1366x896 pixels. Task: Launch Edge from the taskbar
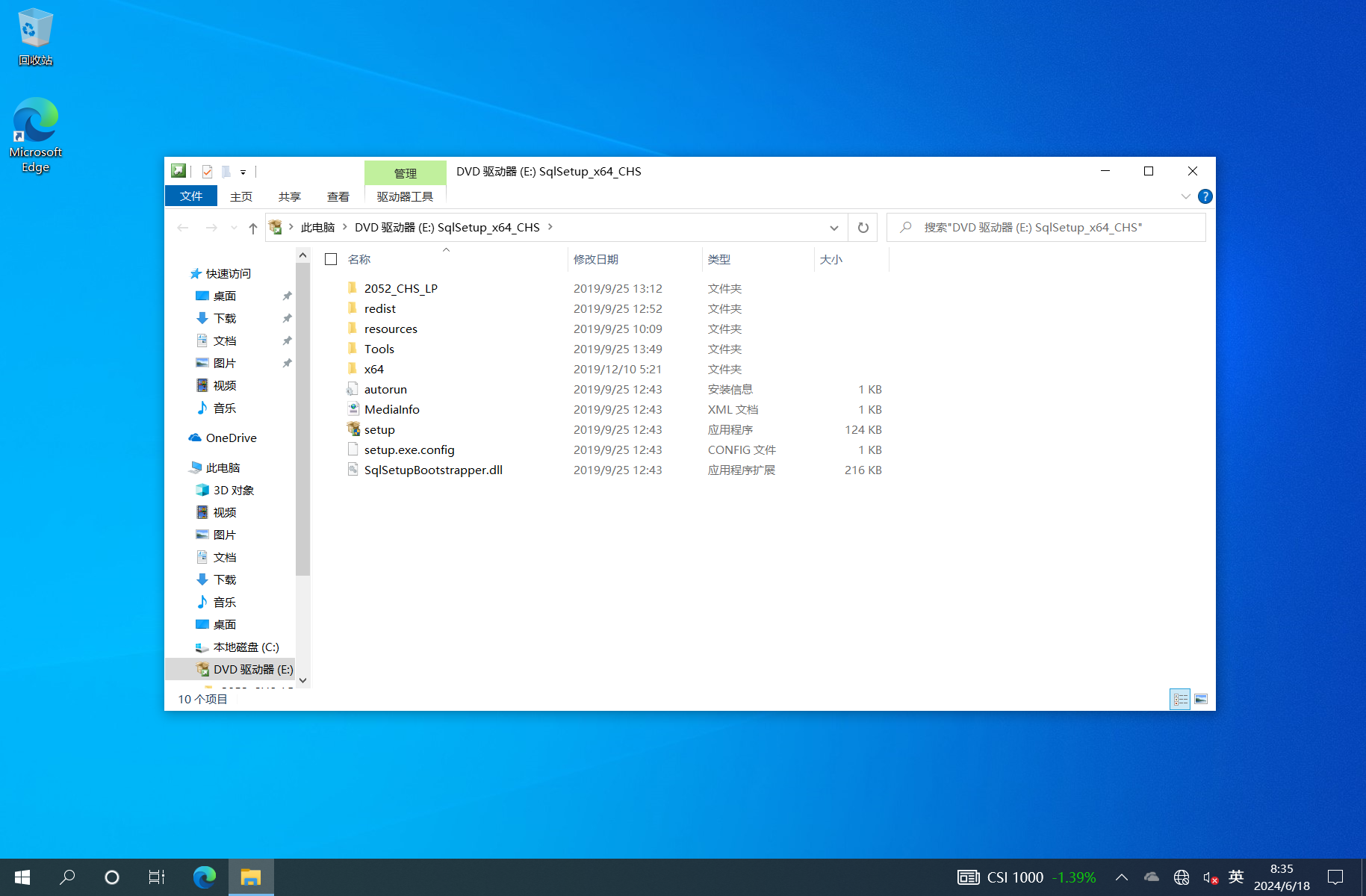click(x=204, y=877)
